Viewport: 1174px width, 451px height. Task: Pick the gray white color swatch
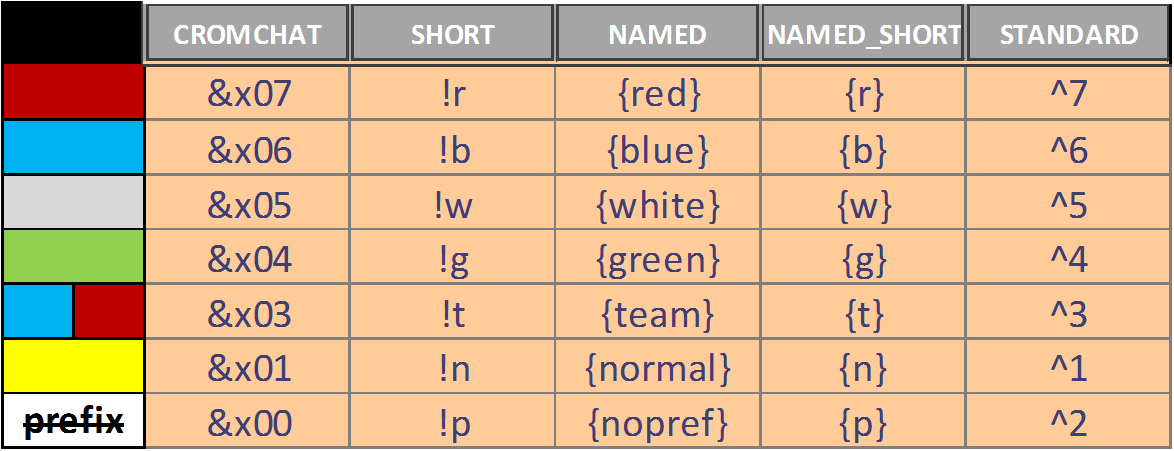coord(73,202)
